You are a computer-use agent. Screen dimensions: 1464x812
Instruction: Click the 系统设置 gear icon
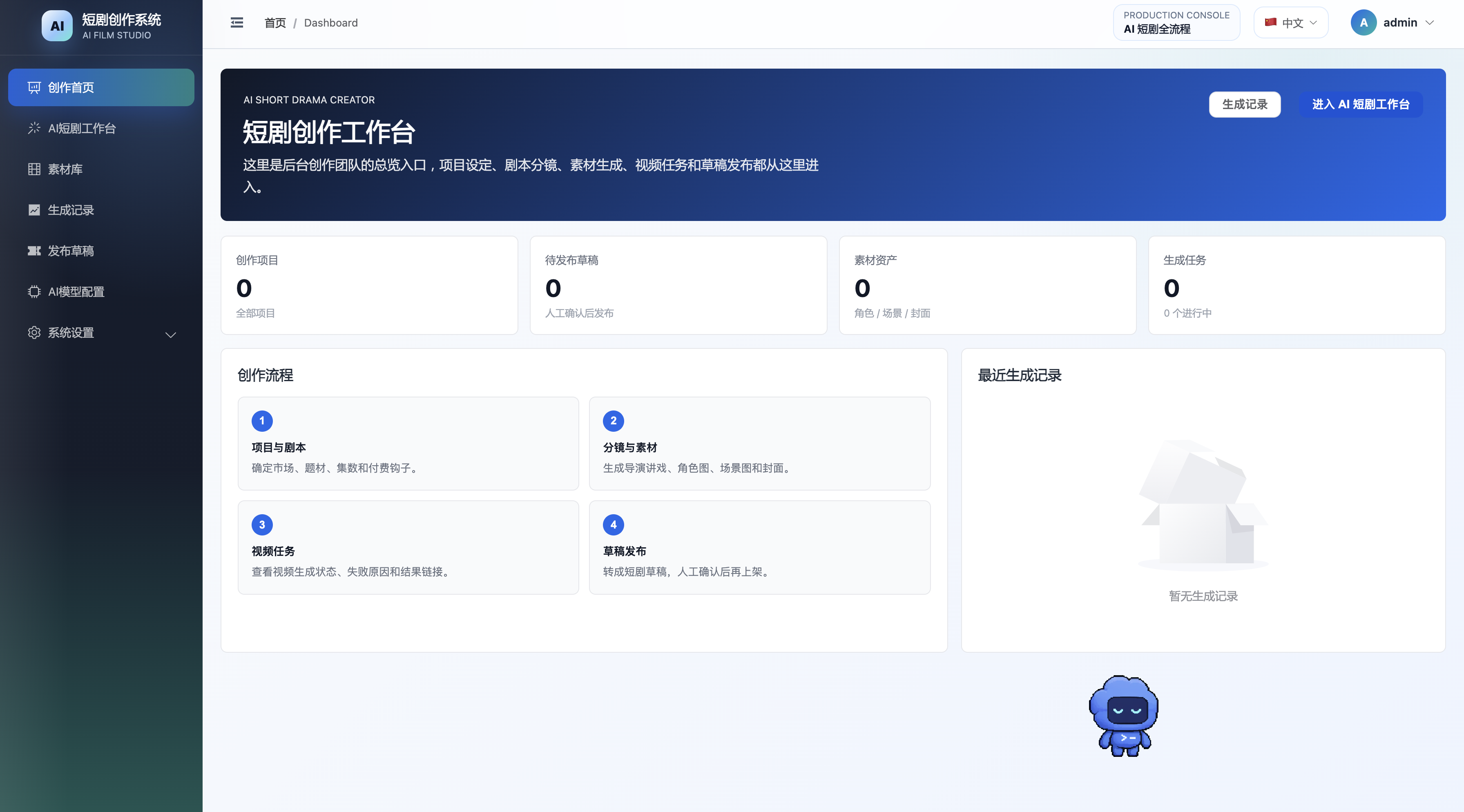34,333
